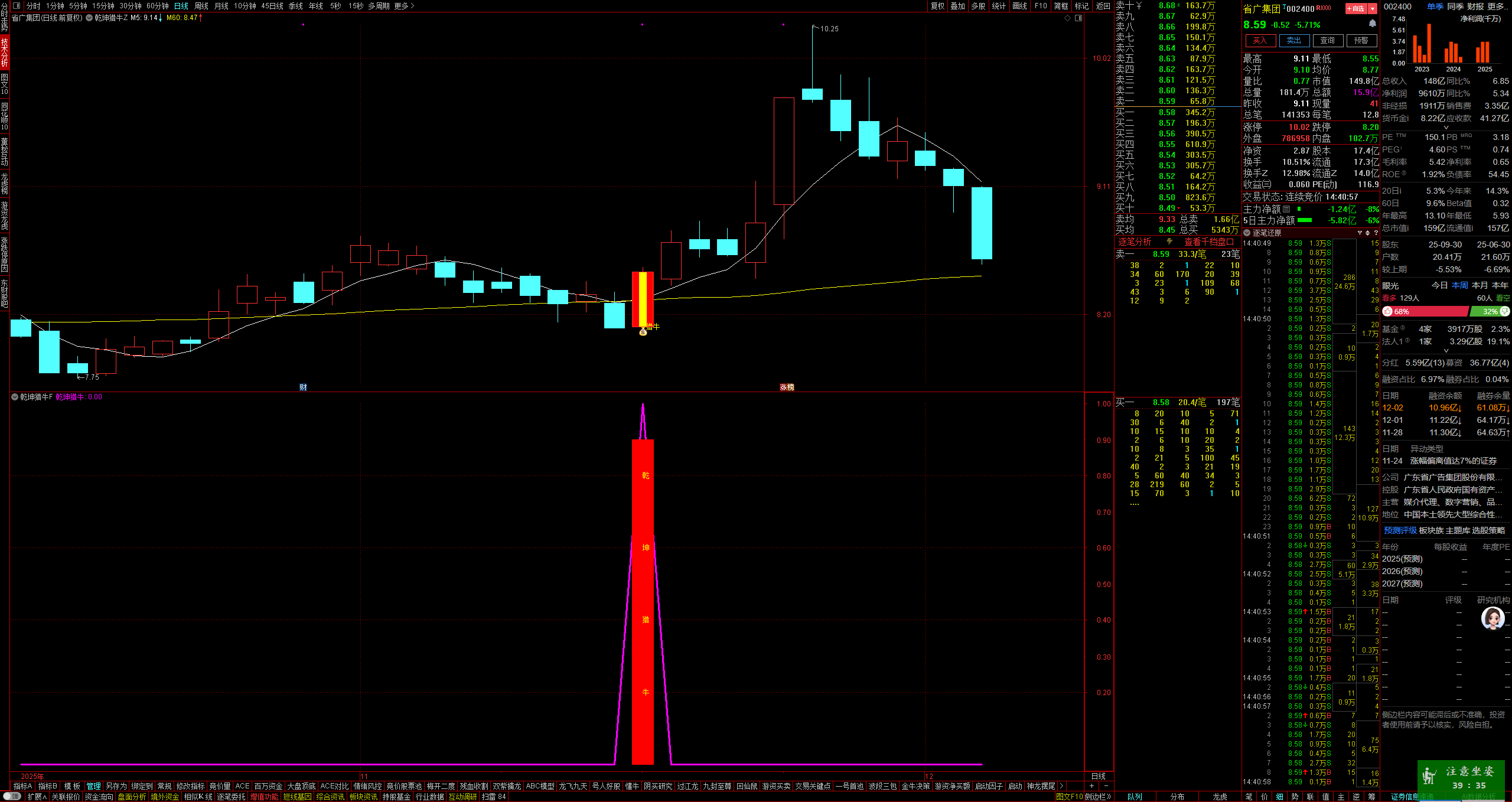Switch to the 周线 weekly timeframe tab
The height and width of the screenshot is (802, 1512).
tap(201, 6)
